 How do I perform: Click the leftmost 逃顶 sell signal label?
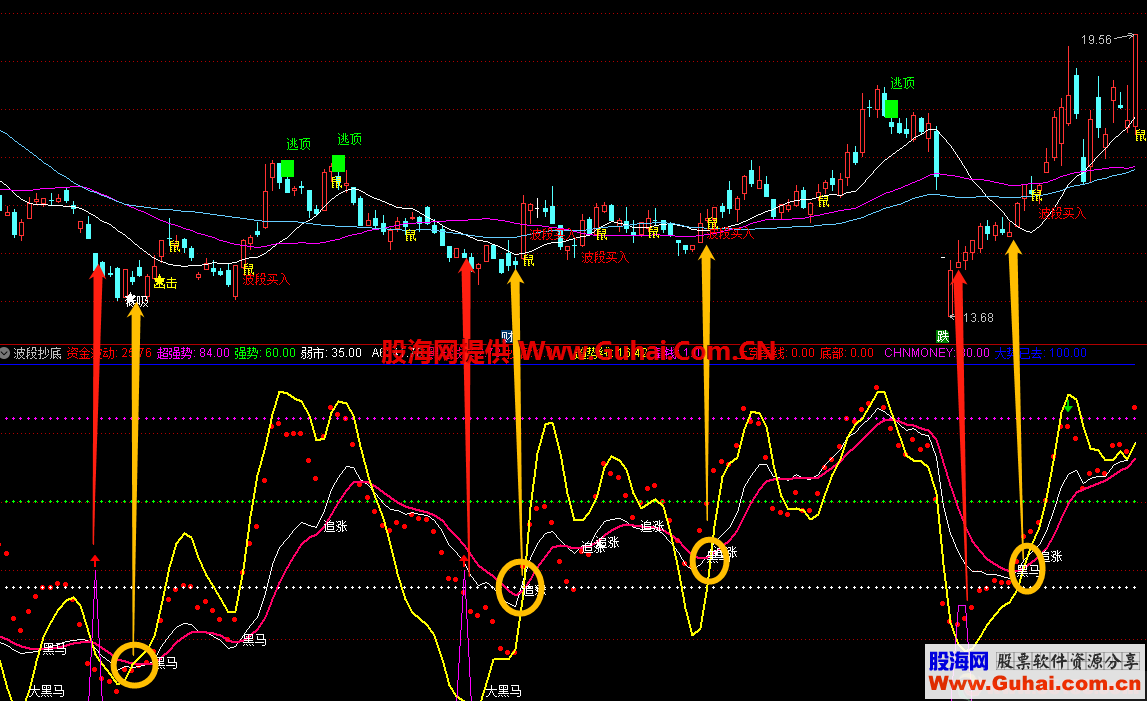pos(298,144)
